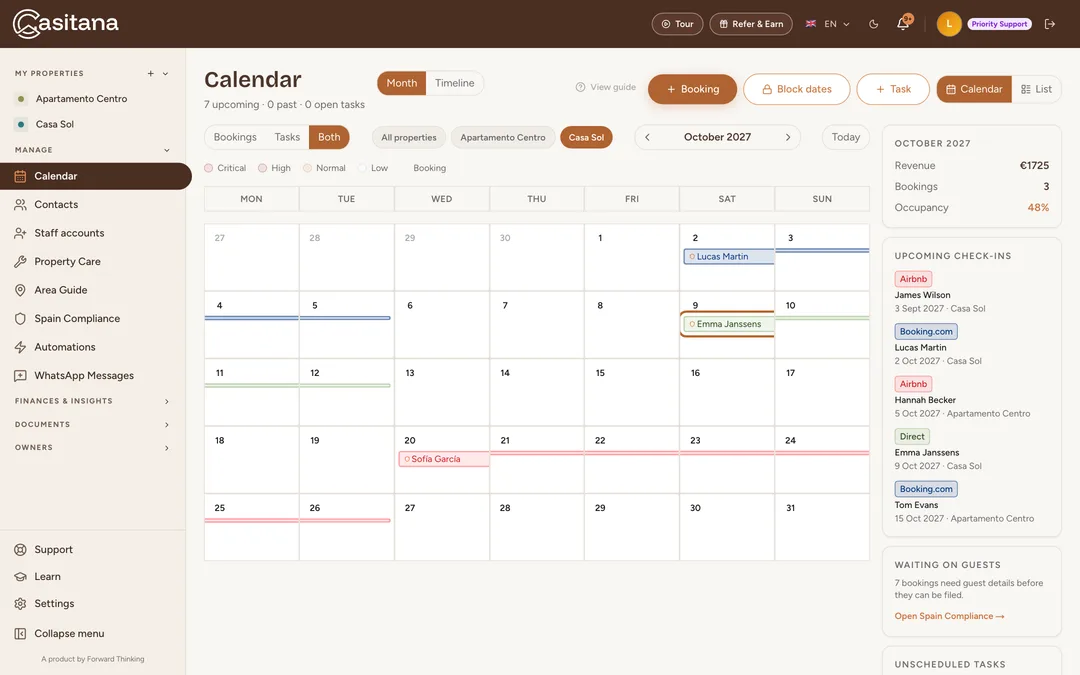This screenshot has height=675, width=1080.
Task: Expand Finances & Insights section
Action: (93, 401)
